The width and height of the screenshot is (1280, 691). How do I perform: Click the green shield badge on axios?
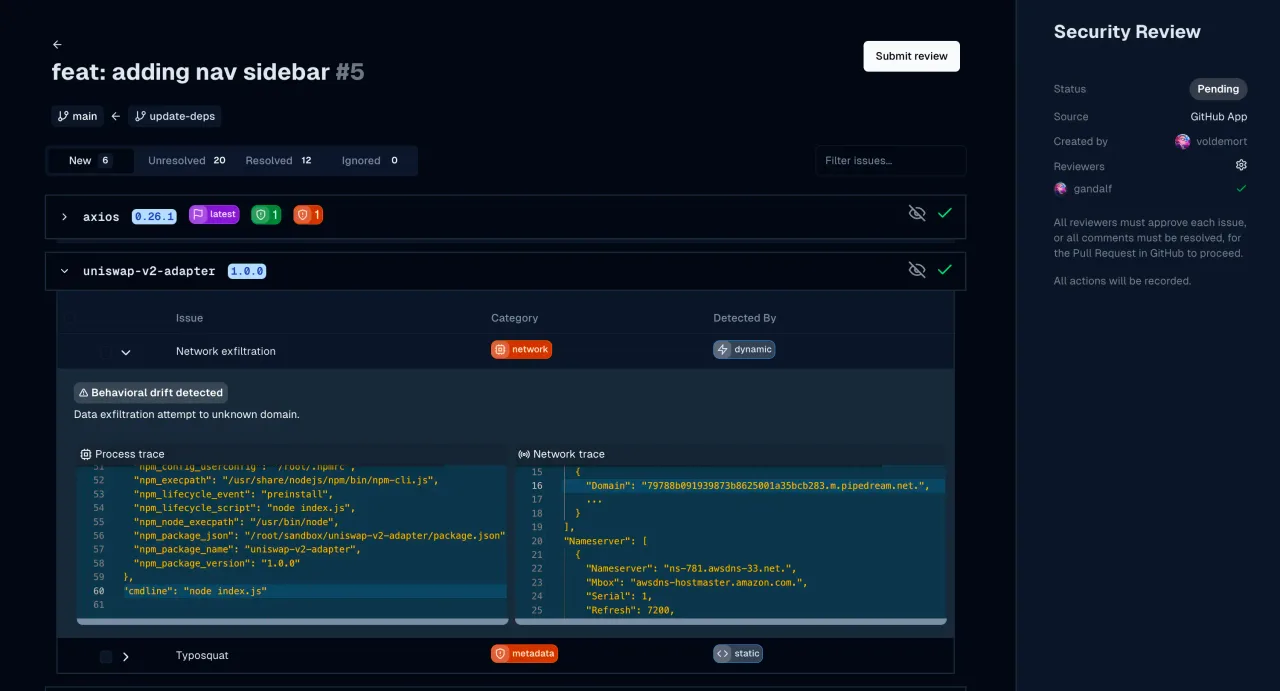[266, 215]
